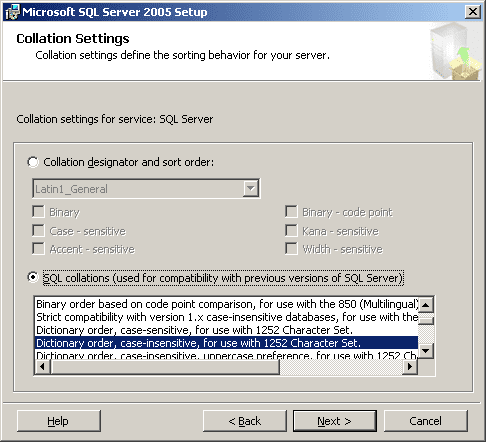
Task: Enable the Case - sensitive checkbox
Action: point(38,231)
